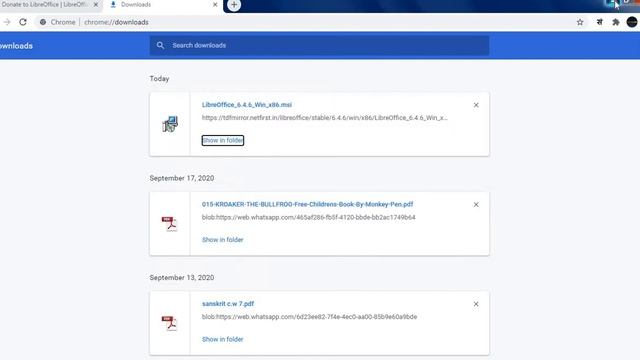The width and height of the screenshot is (640, 360).
Task: Open the Extensions puzzle menu
Action: [616, 22]
